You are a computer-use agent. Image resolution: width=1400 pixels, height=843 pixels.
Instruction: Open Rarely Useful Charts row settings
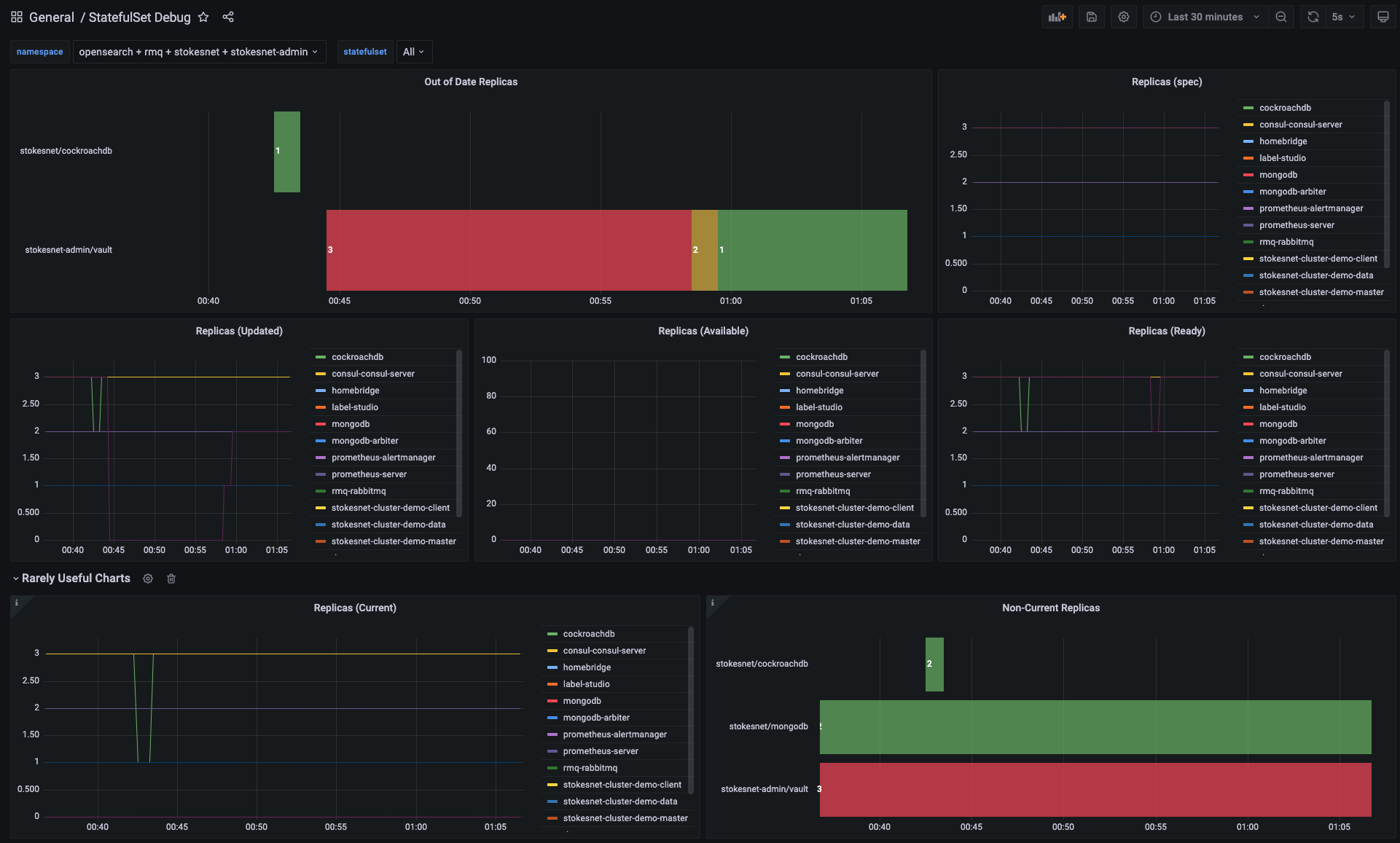click(148, 579)
